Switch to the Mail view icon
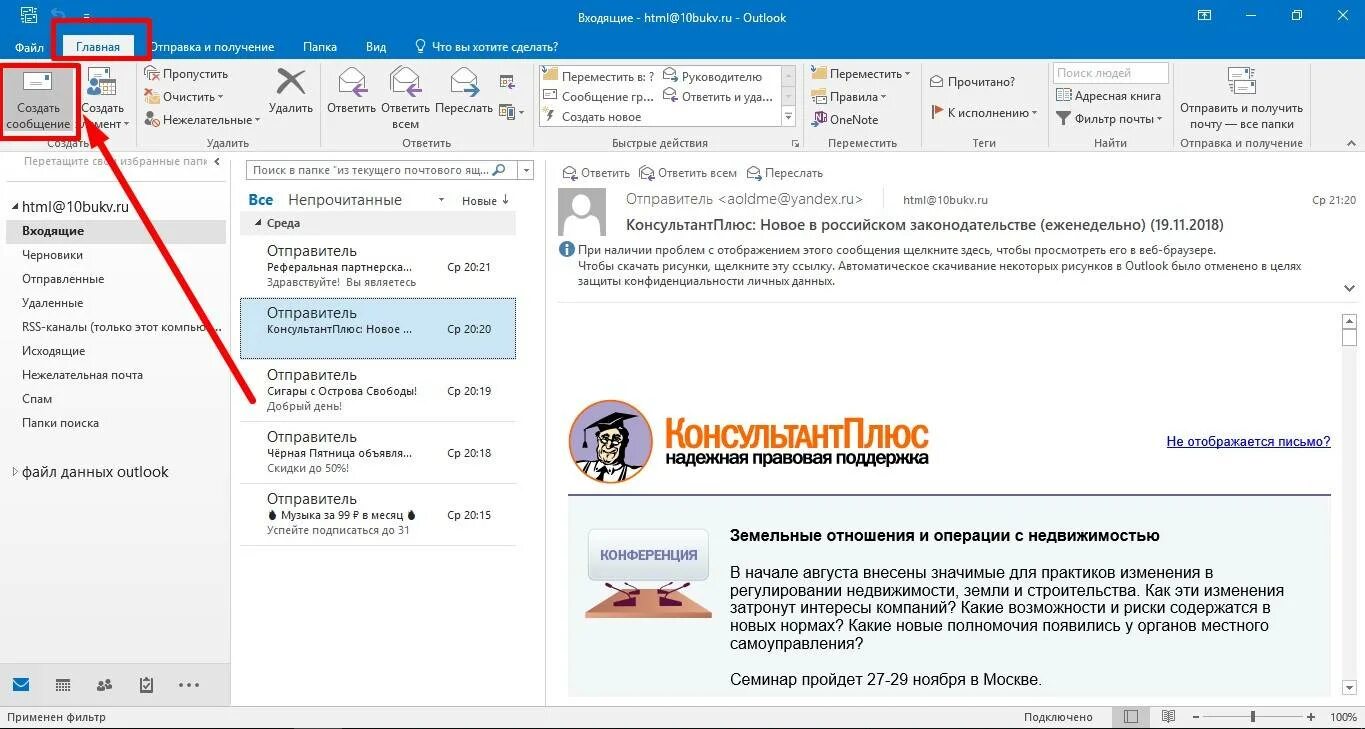Viewport: 1365px width, 729px height. click(21, 685)
